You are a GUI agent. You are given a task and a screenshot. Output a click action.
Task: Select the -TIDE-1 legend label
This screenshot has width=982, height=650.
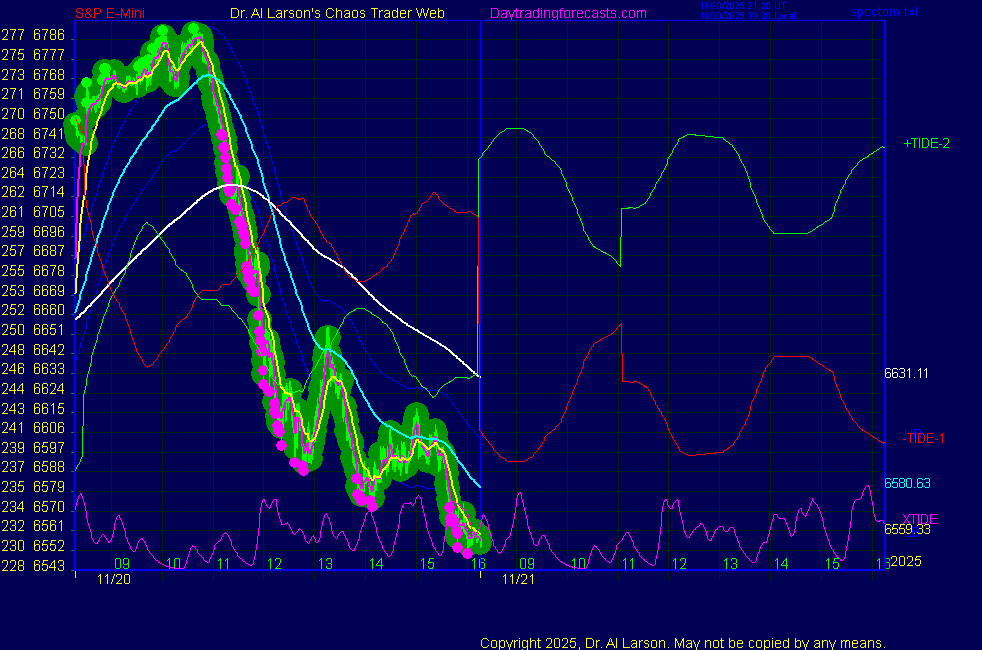click(924, 438)
